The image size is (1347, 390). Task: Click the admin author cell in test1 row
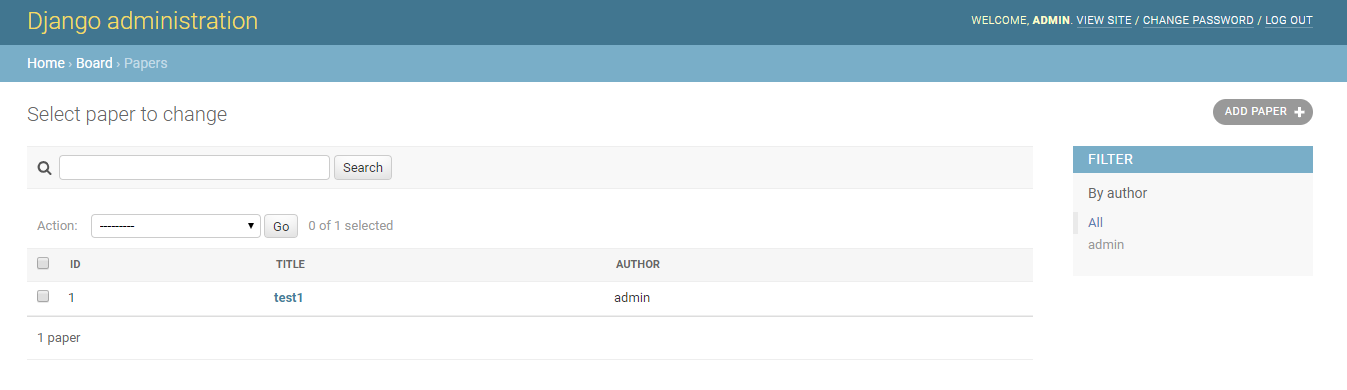[x=632, y=297]
